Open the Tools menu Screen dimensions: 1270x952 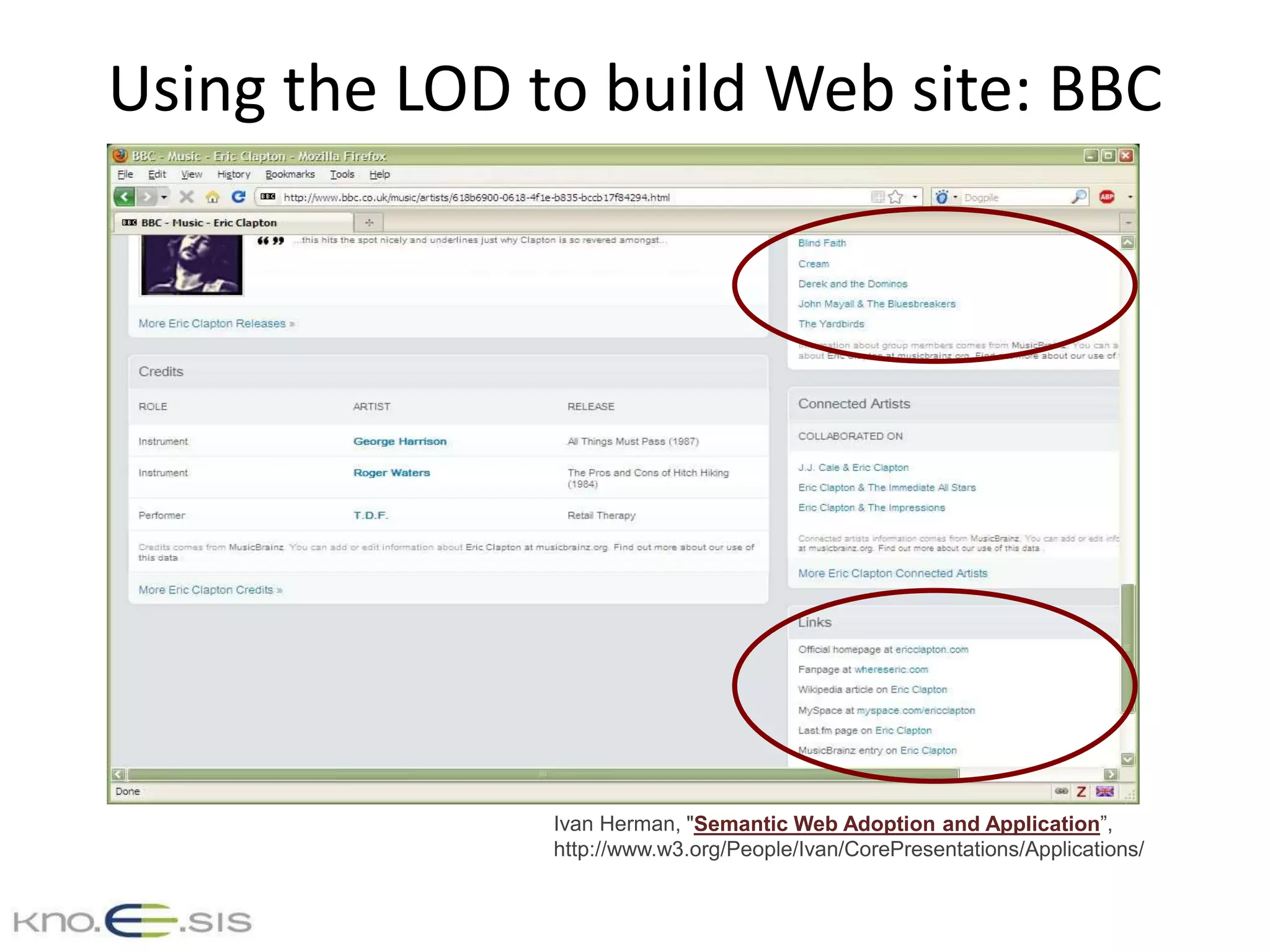click(342, 174)
